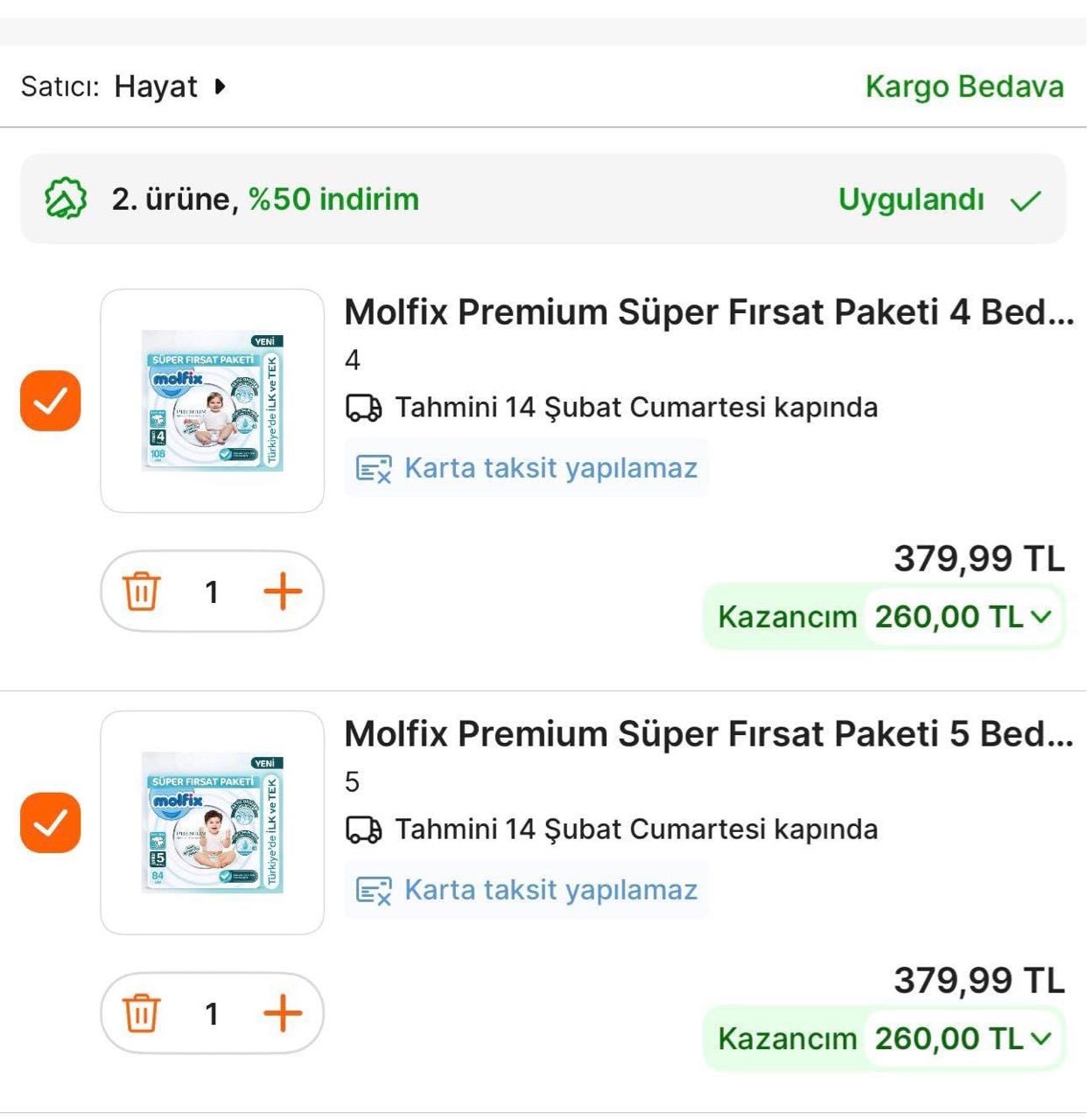Image resolution: width=1087 pixels, height=1120 pixels.
Task: Open the Molfix Premium Süper Fırsat Paketi 4 title
Action: coord(709,312)
